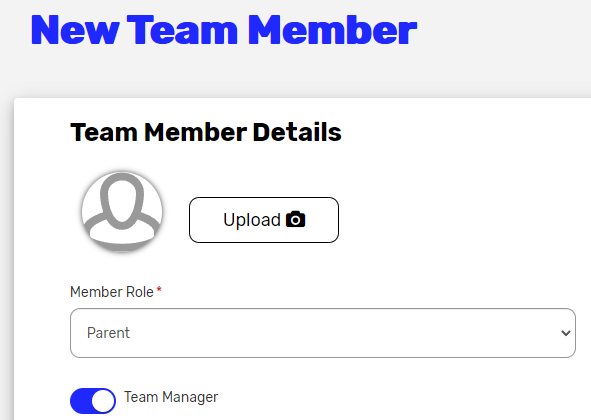Select the Parent value in role field
This screenshot has height=420, width=591.
tap(108, 333)
